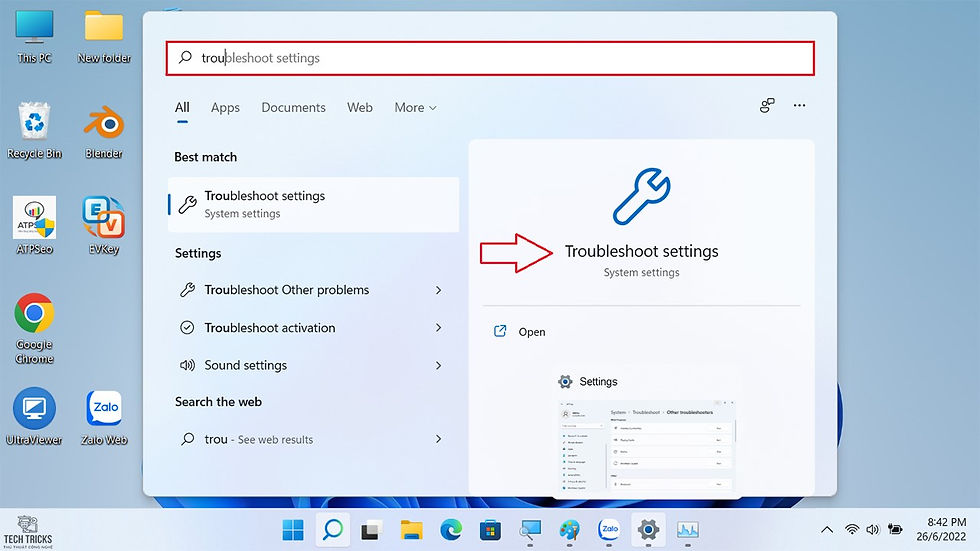Screen dimensions: 980x551
Task: Switch to the Web filter tab
Action: [x=359, y=107]
